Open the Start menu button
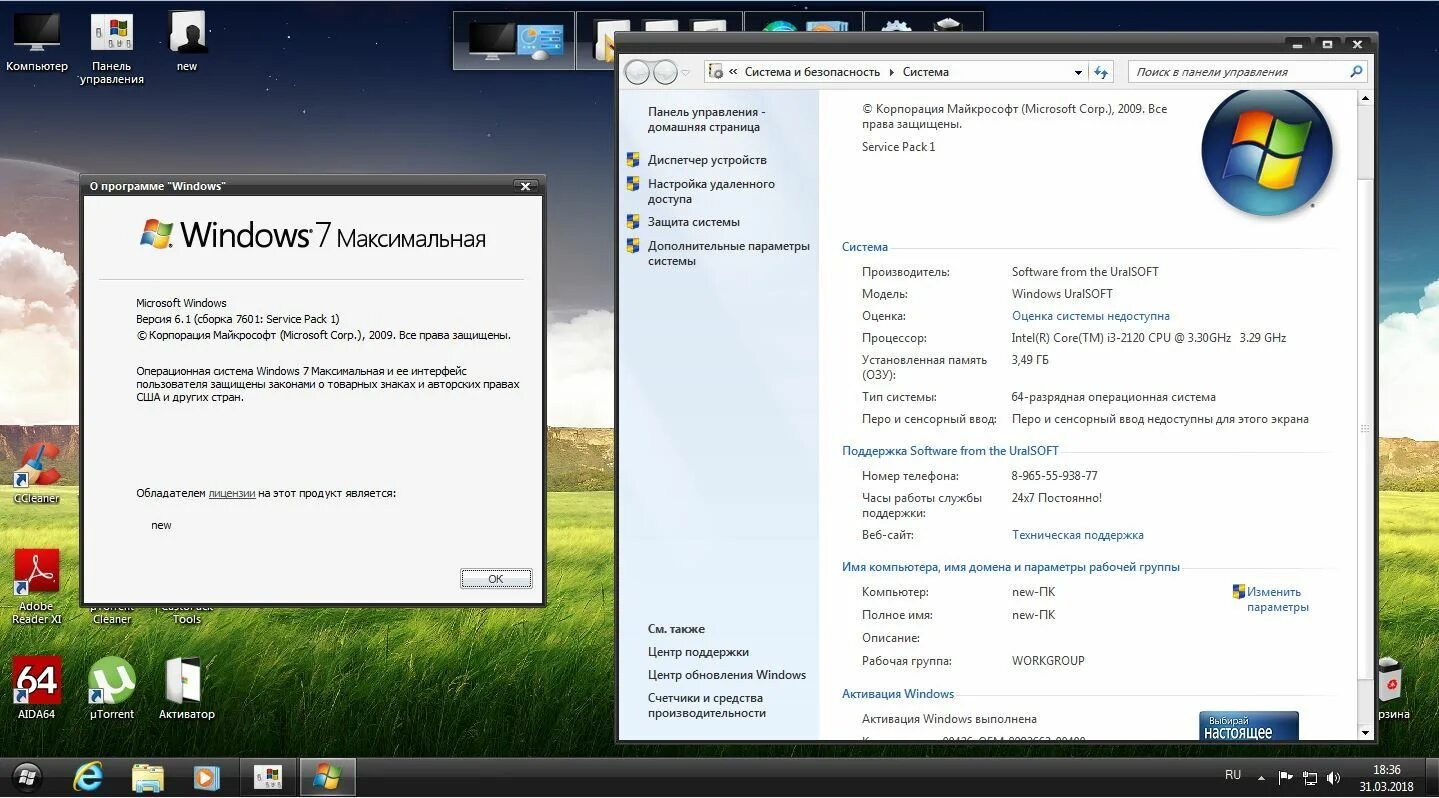This screenshot has height=798, width=1439. 27,777
